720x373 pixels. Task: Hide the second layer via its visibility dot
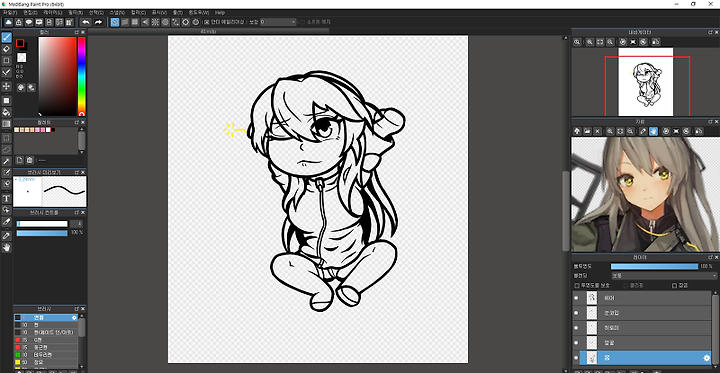[576, 313]
